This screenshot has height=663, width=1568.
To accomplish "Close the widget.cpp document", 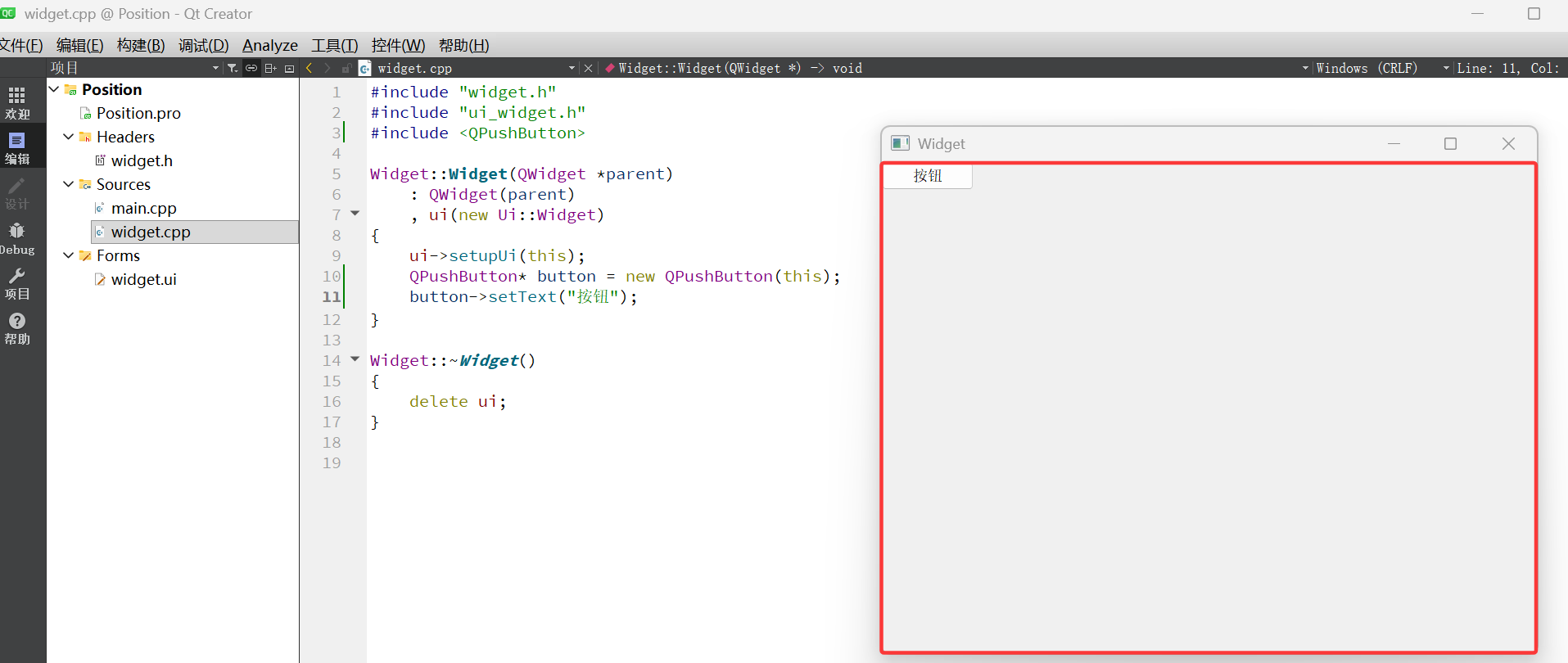I will [588, 68].
